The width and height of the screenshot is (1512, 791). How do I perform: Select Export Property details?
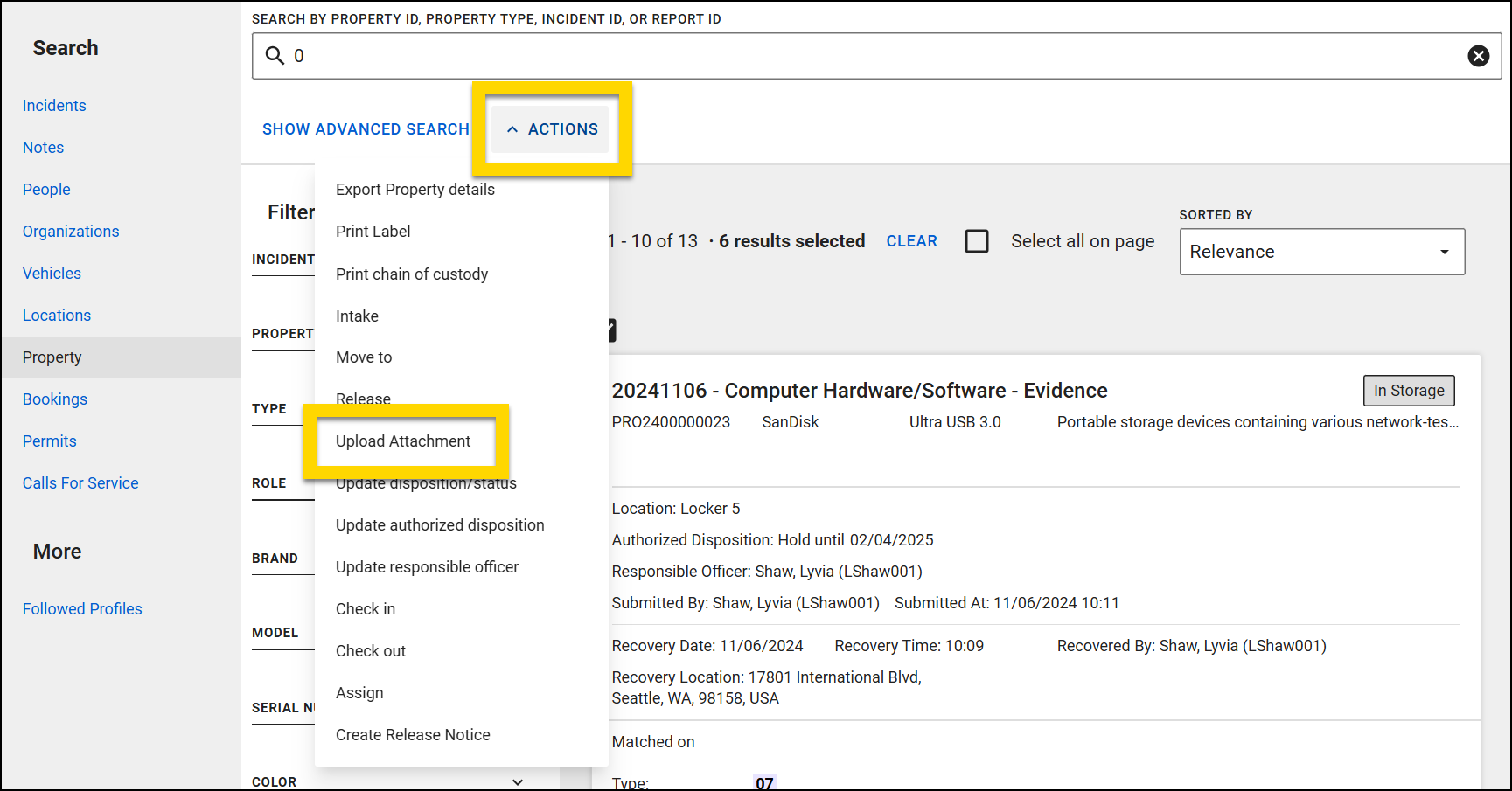[415, 189]
